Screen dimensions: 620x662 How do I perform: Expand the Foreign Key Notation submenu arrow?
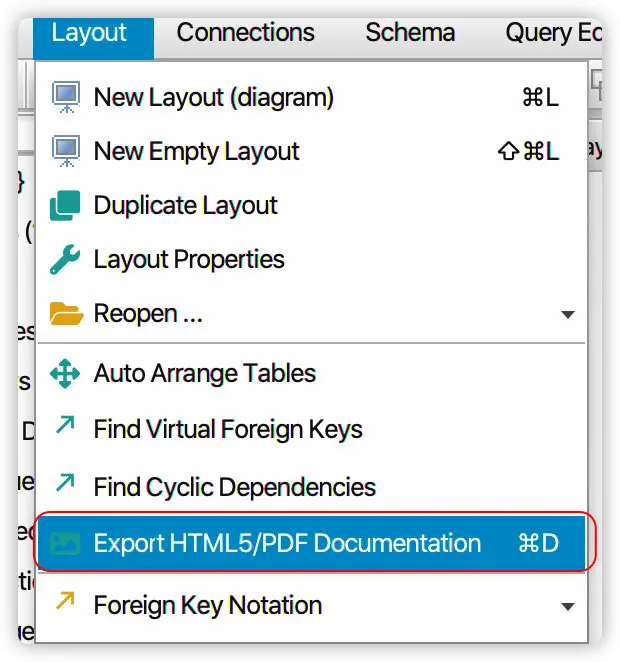[567, 607]
